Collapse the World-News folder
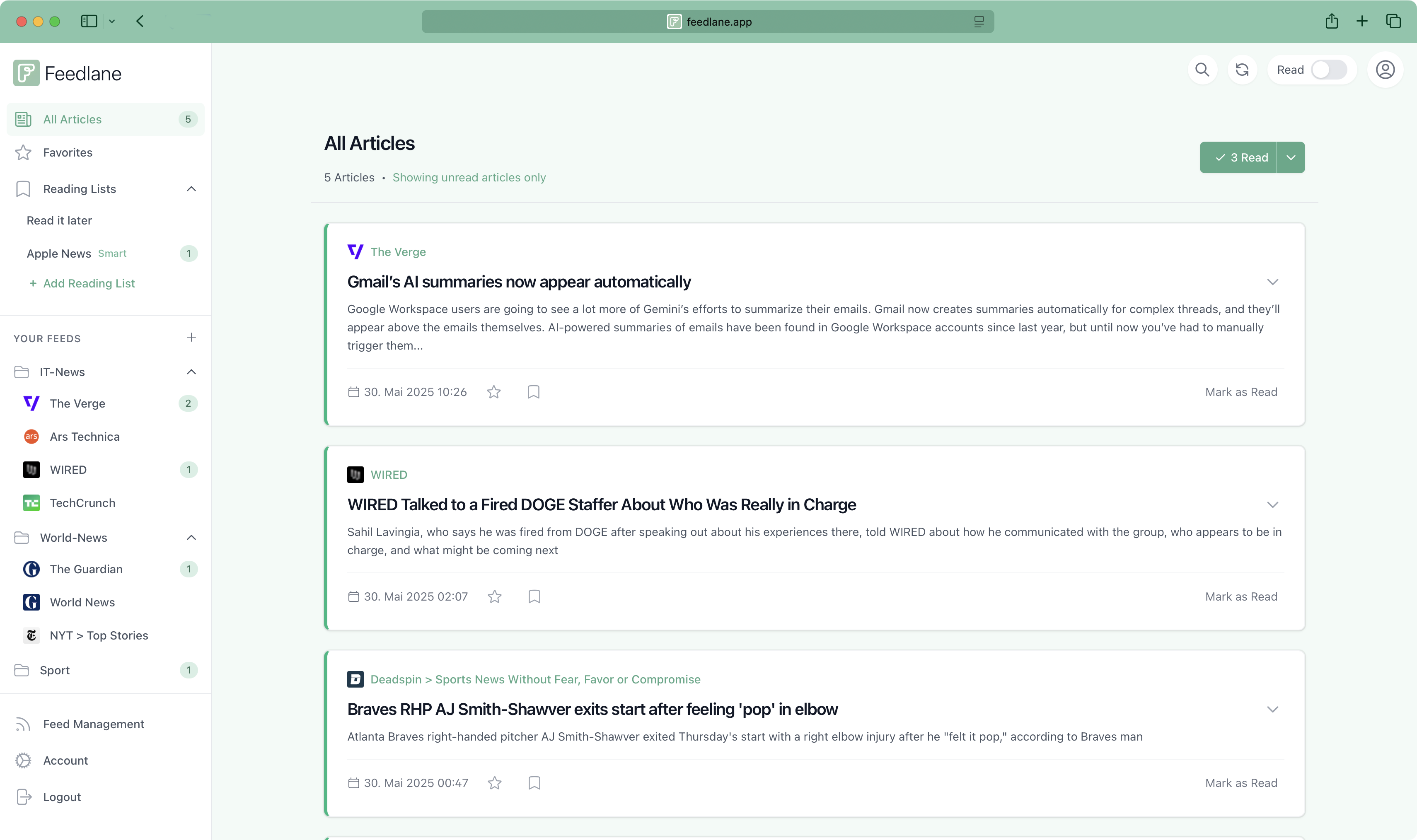This screenshot has width=1417, height=840. (x=191, y=538)
